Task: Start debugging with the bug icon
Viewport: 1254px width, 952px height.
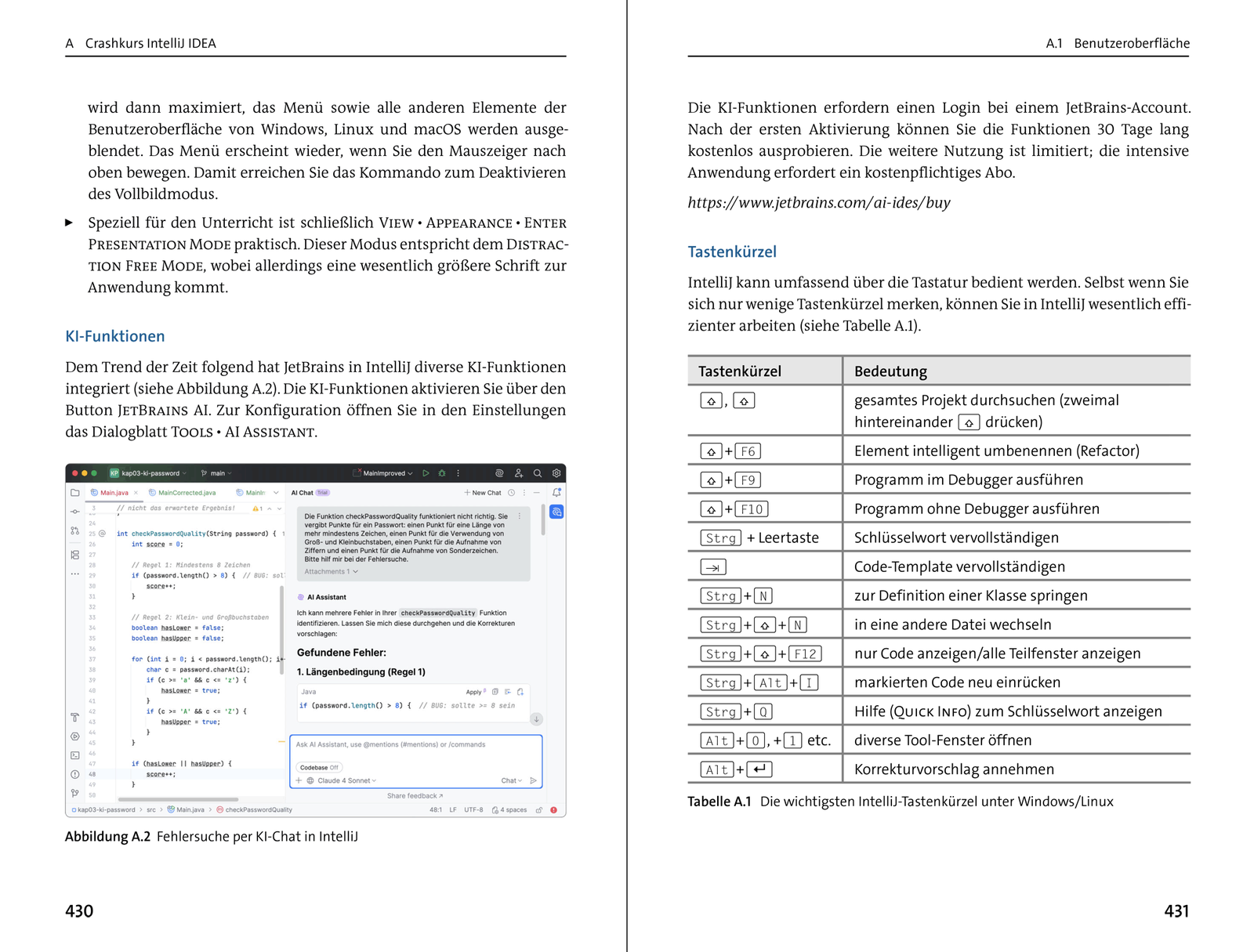Action: 442,473
